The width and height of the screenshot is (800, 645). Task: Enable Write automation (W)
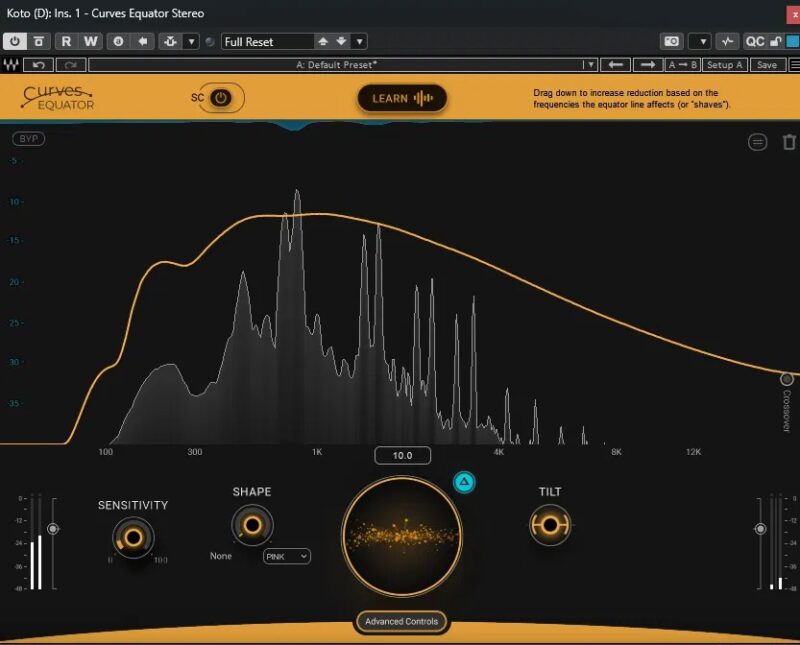[x=91, y=41]
